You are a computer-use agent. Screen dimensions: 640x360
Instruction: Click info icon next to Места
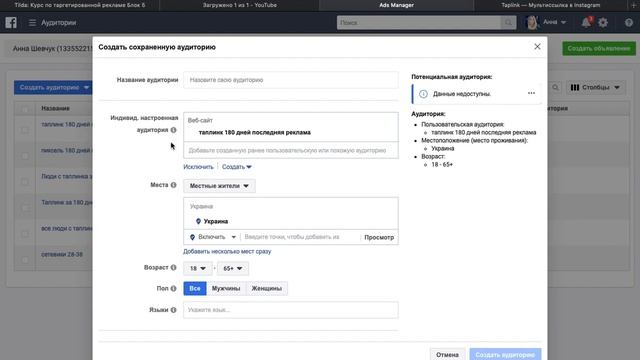[x=173, y=185]
